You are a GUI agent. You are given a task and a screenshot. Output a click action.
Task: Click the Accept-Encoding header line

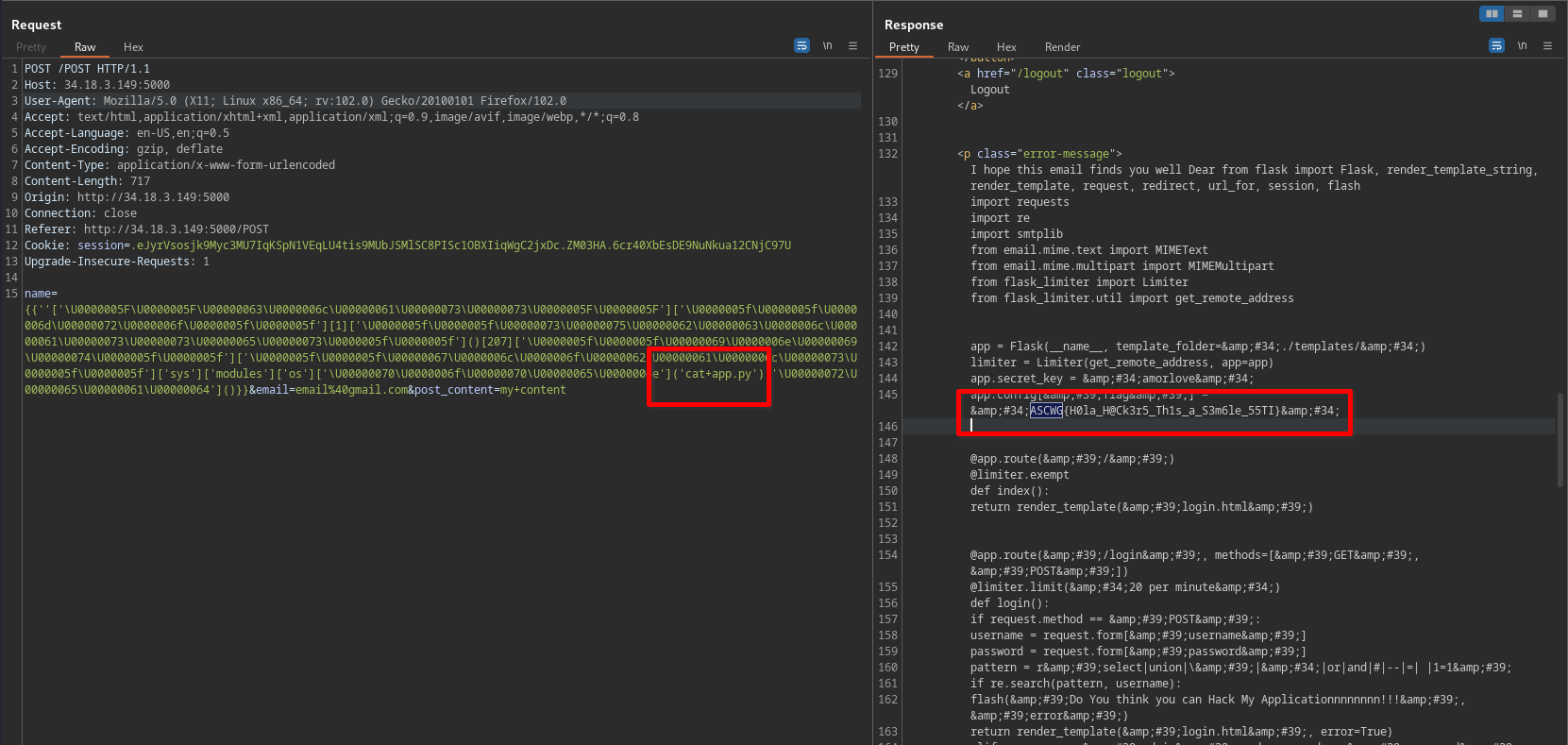coord(124,149)
